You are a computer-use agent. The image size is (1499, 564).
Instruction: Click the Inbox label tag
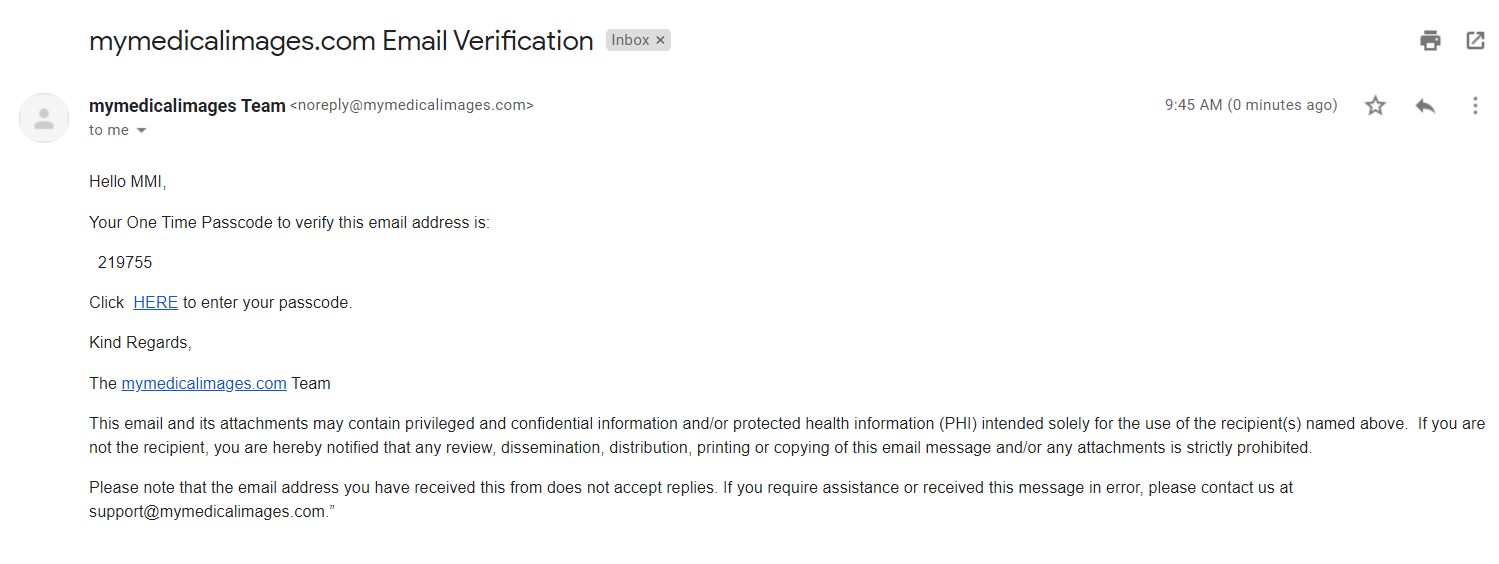tap(630, 41)
